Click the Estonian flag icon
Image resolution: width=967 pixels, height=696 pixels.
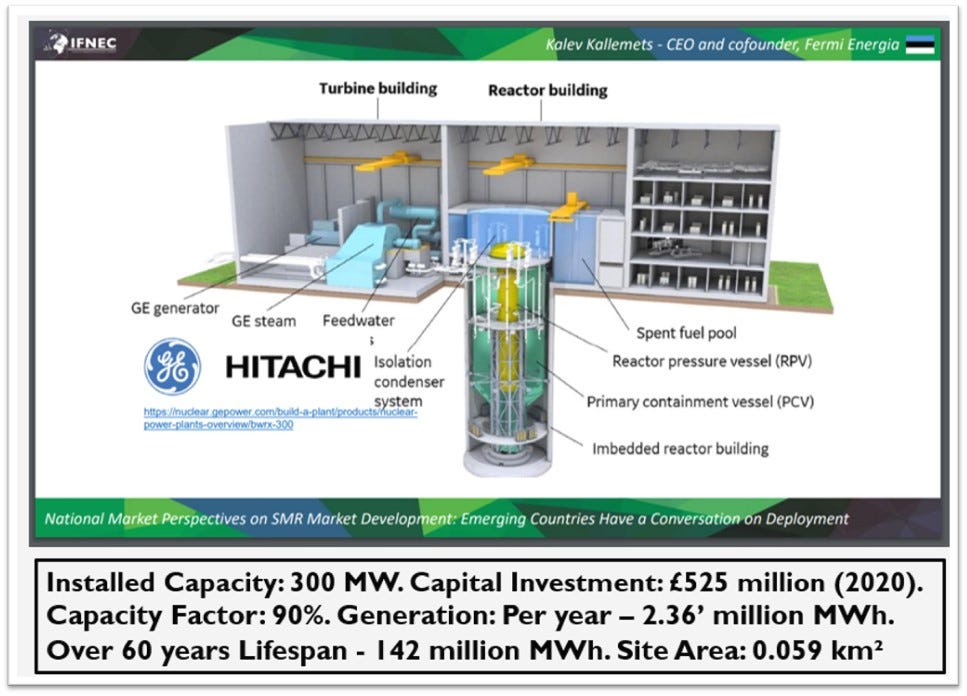point(920,44)
